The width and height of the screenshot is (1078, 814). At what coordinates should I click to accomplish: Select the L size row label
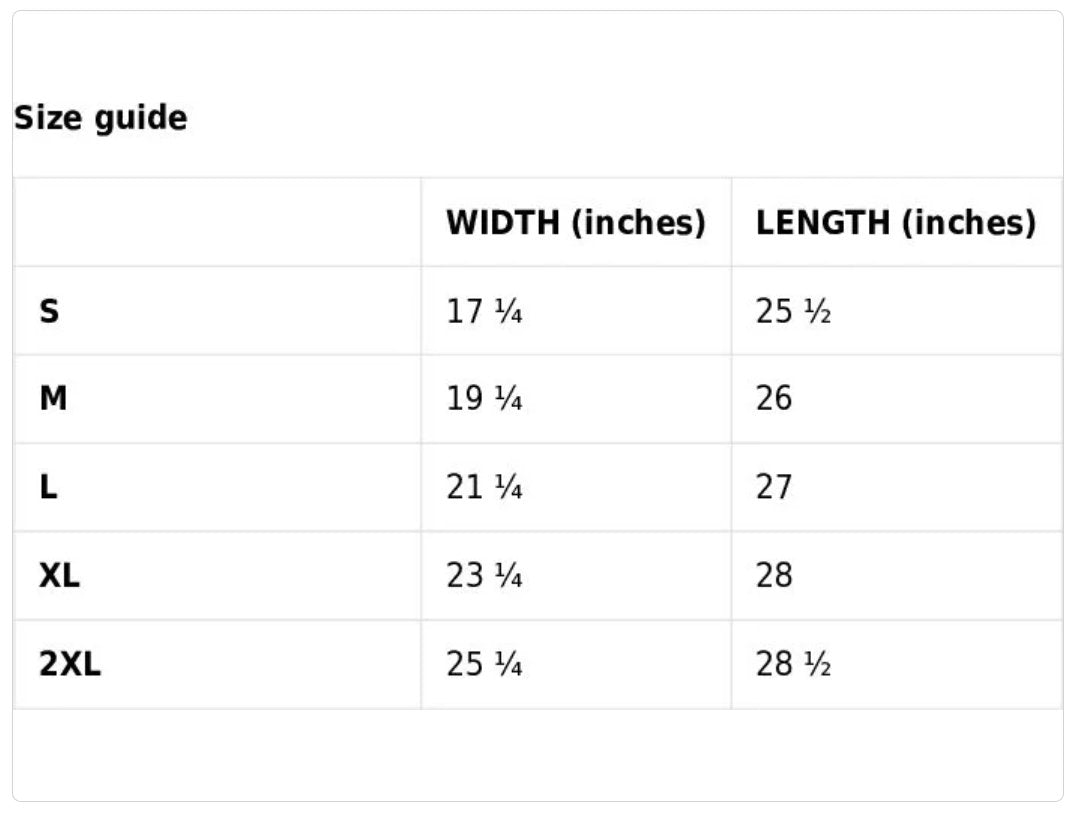tap(48, 488)
